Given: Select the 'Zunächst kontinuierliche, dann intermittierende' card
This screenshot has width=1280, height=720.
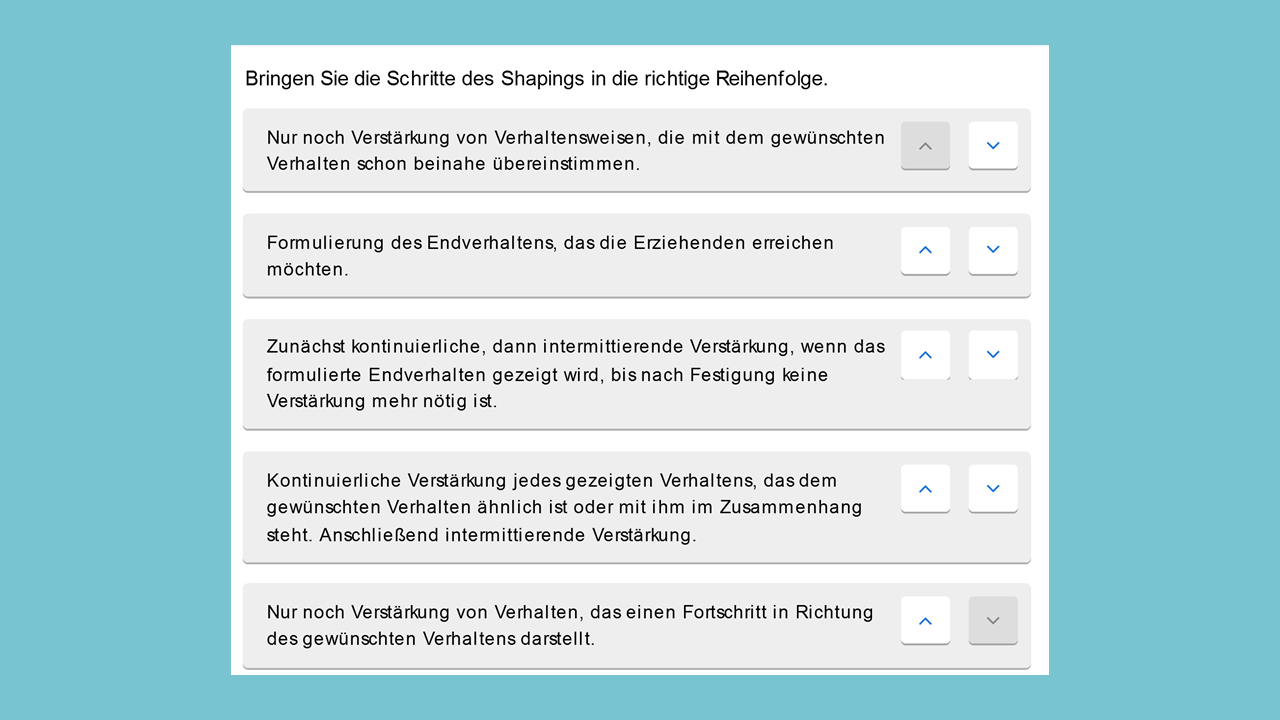Looking at the screenshot, I should (x=575, y=374).
